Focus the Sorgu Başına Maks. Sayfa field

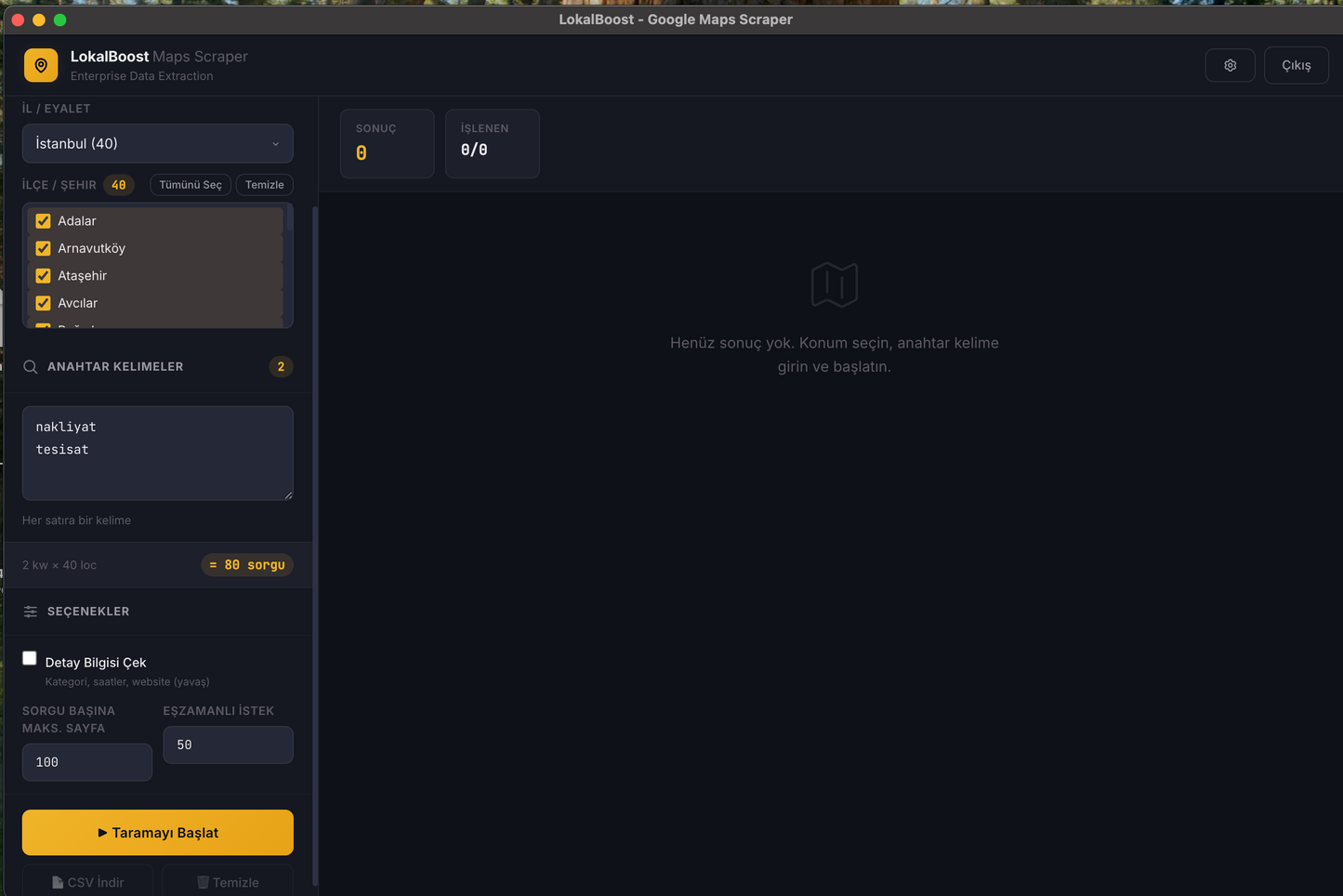87,762
